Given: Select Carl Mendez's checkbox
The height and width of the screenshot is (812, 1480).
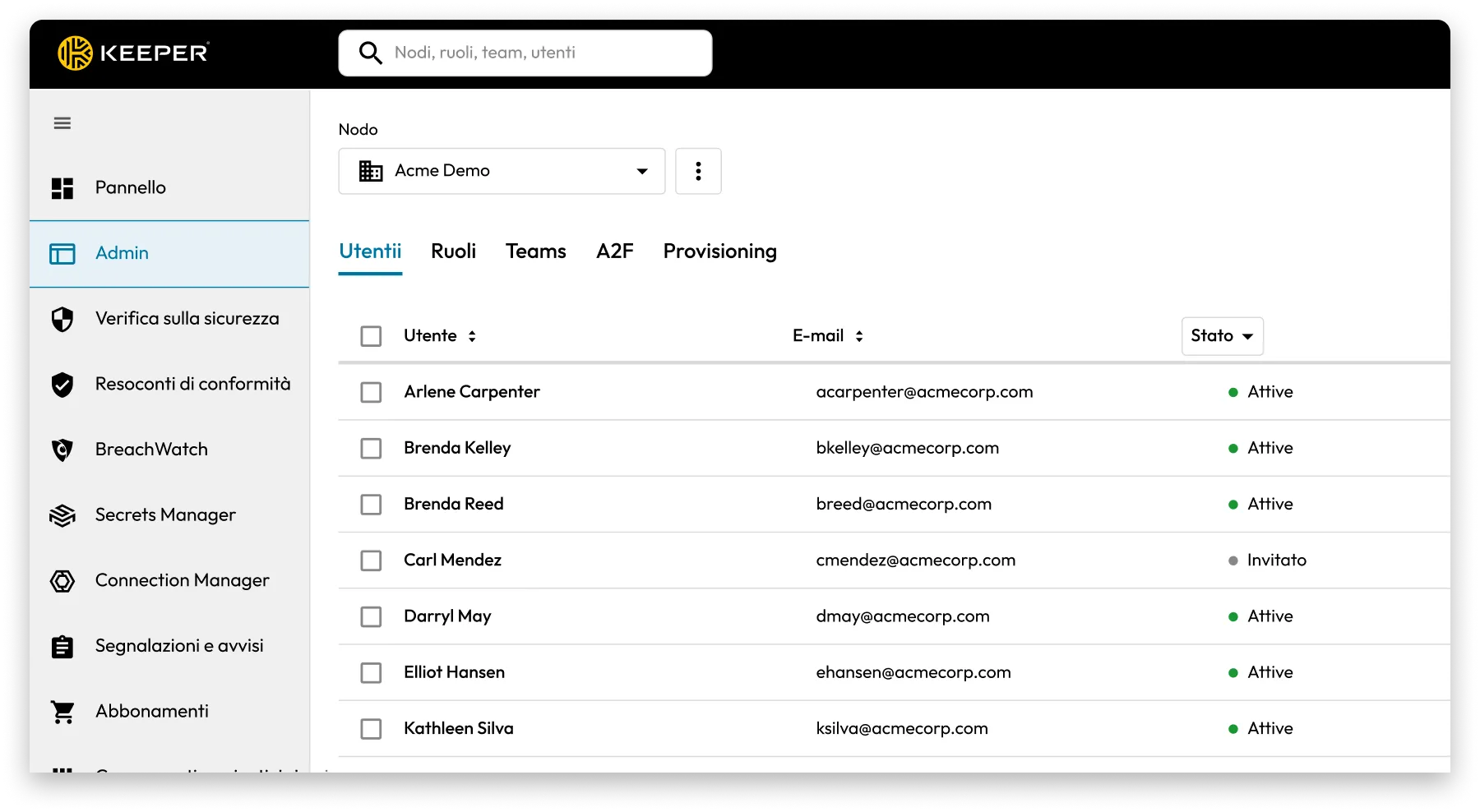Looking at the screenshot, I should (x=371, y=561).
